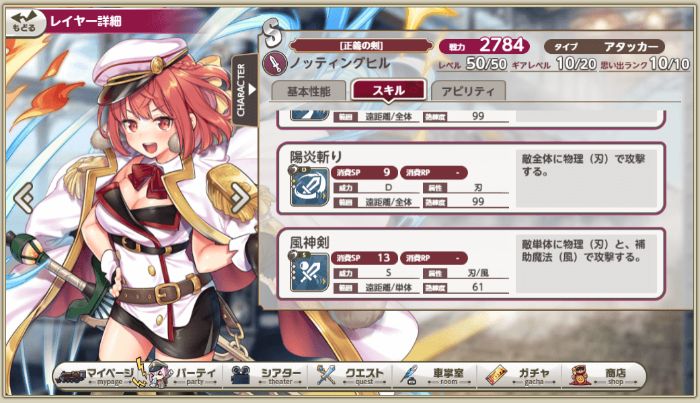Open クエスト quest menu
This screenshot has width=700, height=403.
coord(351,376)
